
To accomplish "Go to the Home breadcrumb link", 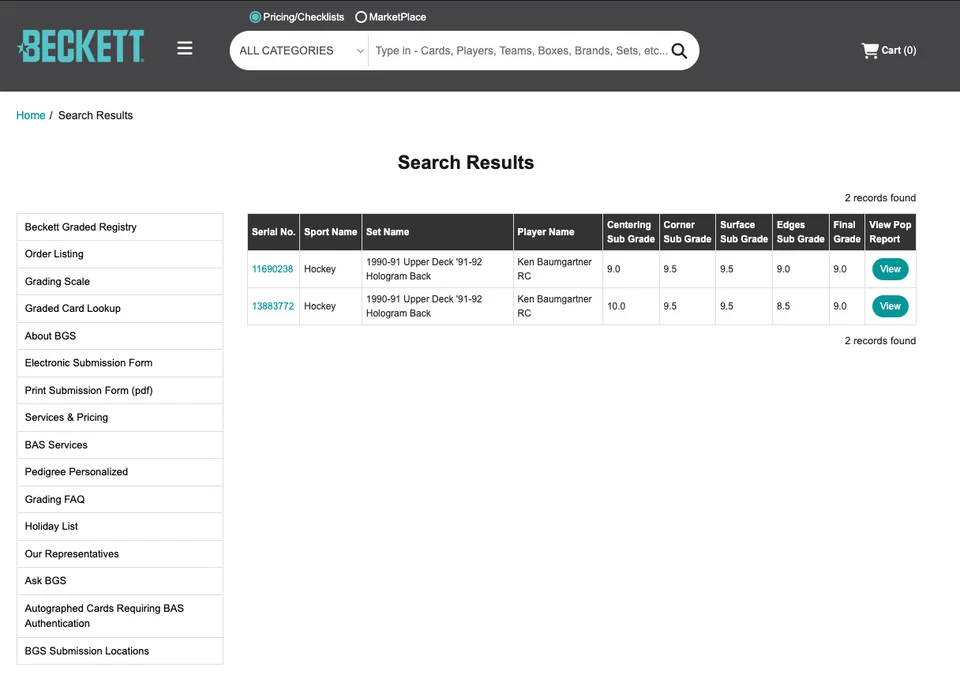I will click(31, 115).
